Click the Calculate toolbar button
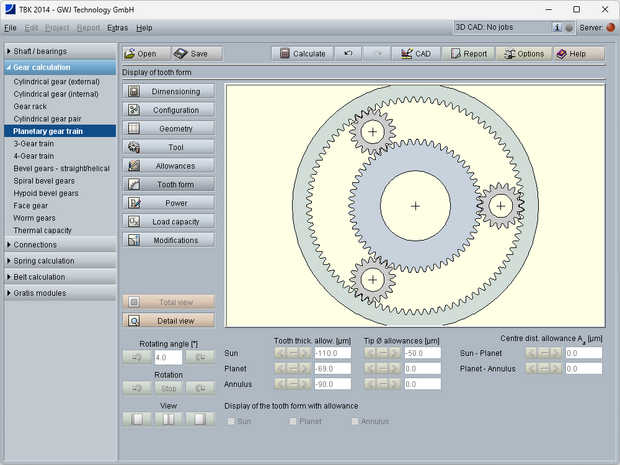 pos(302,54)
